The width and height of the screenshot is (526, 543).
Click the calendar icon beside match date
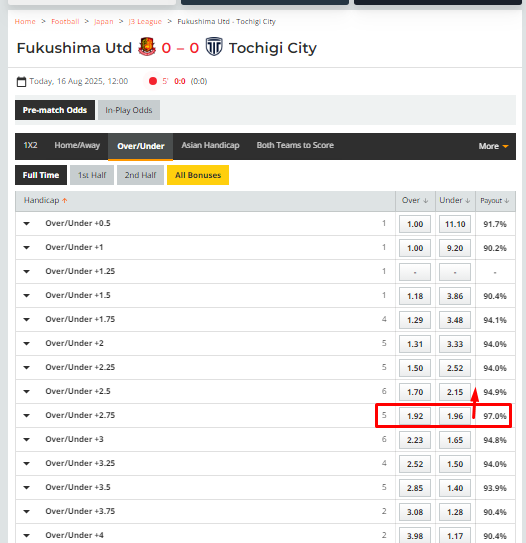(x=21, y=82)
